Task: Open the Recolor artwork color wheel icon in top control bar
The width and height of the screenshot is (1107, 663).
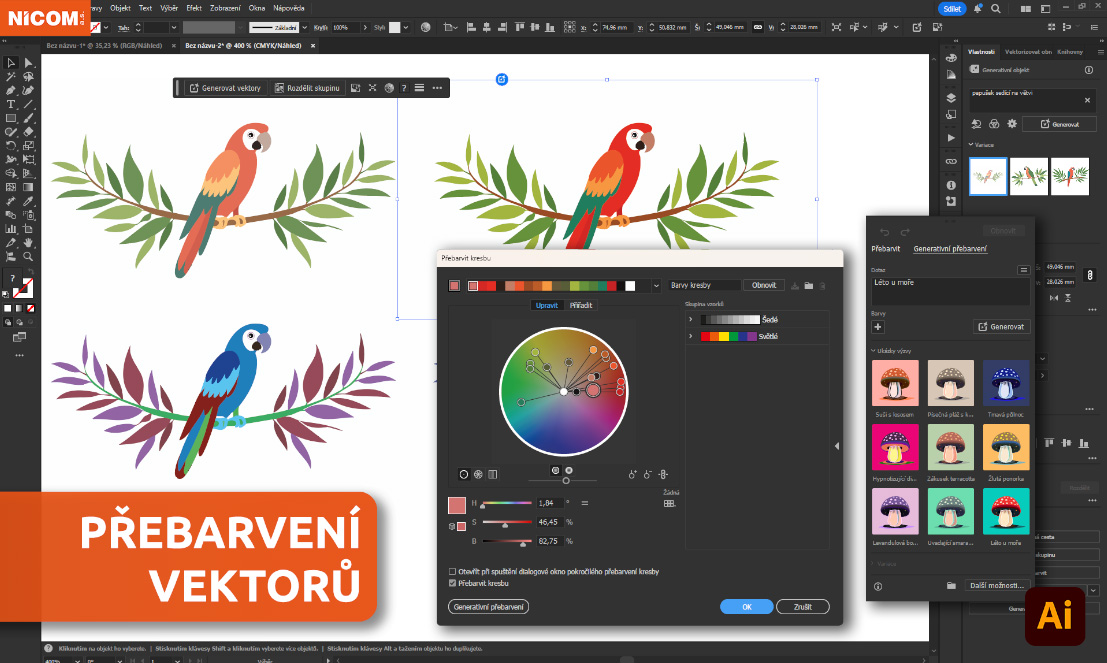Action: click(x=425, y=28)
